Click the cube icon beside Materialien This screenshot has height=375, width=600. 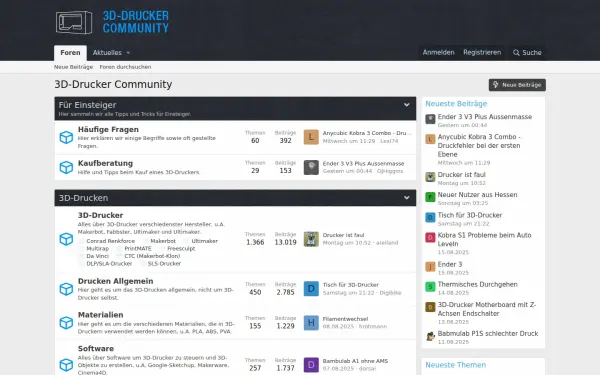pyautogui.click(x=66, y=323)
